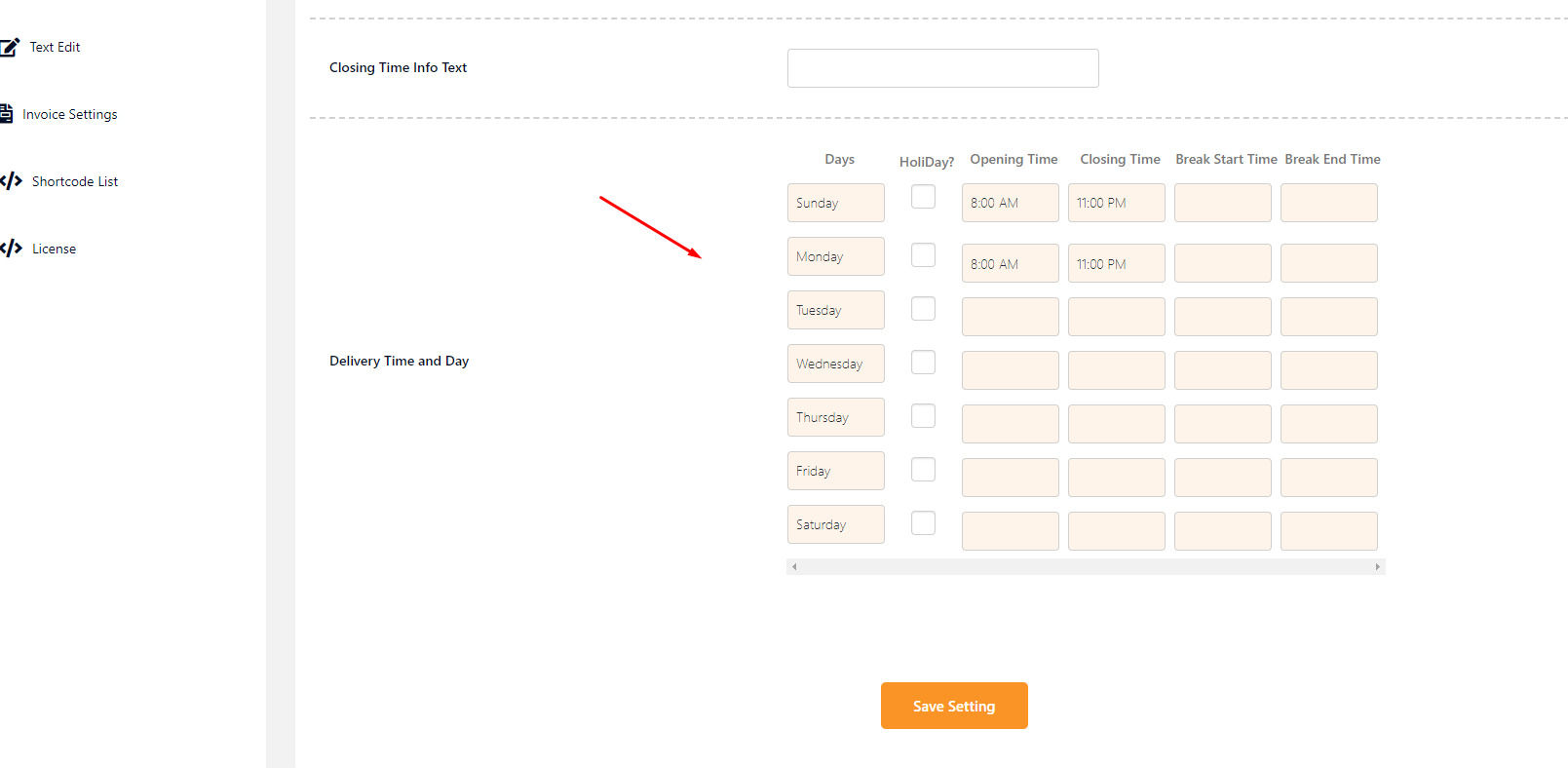Click the Text Edit pencil icon
This screenshot has height=768, width=1568.
click(x=10, y=47)
